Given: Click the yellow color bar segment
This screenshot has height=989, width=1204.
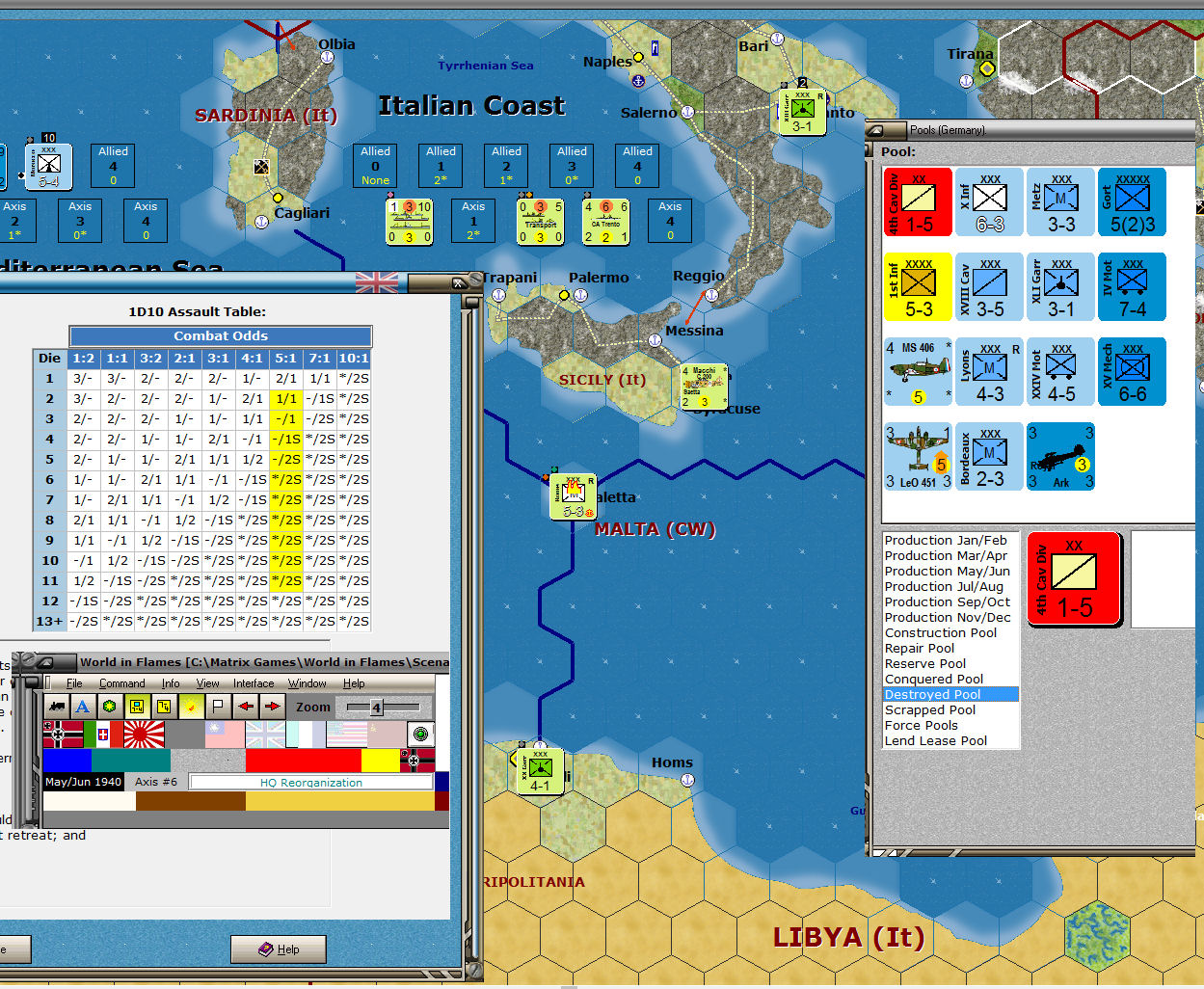Looking at the screenshot, I should tap(380, 762).
